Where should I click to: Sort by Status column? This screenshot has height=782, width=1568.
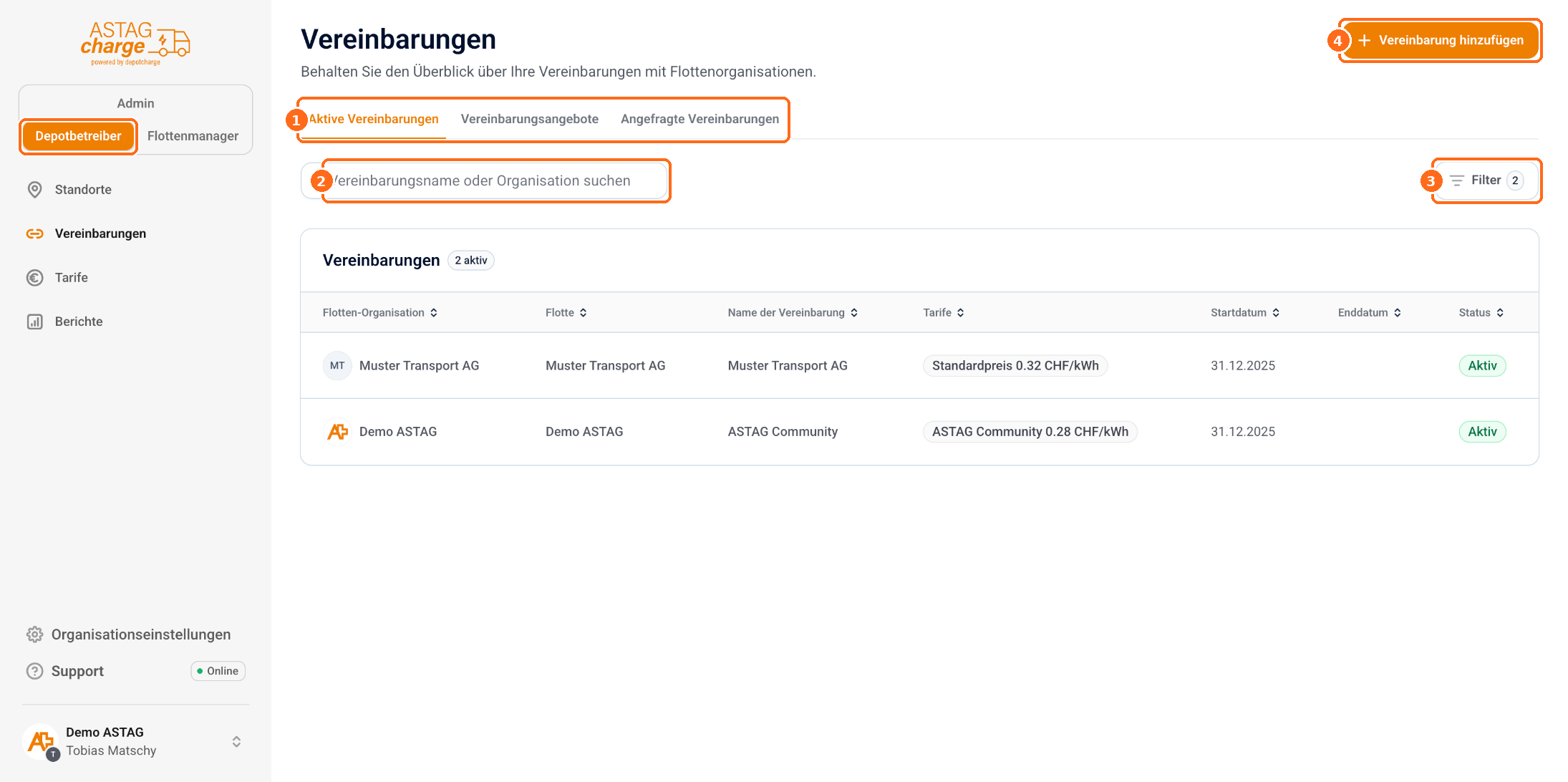click(x=1481, y=313)
